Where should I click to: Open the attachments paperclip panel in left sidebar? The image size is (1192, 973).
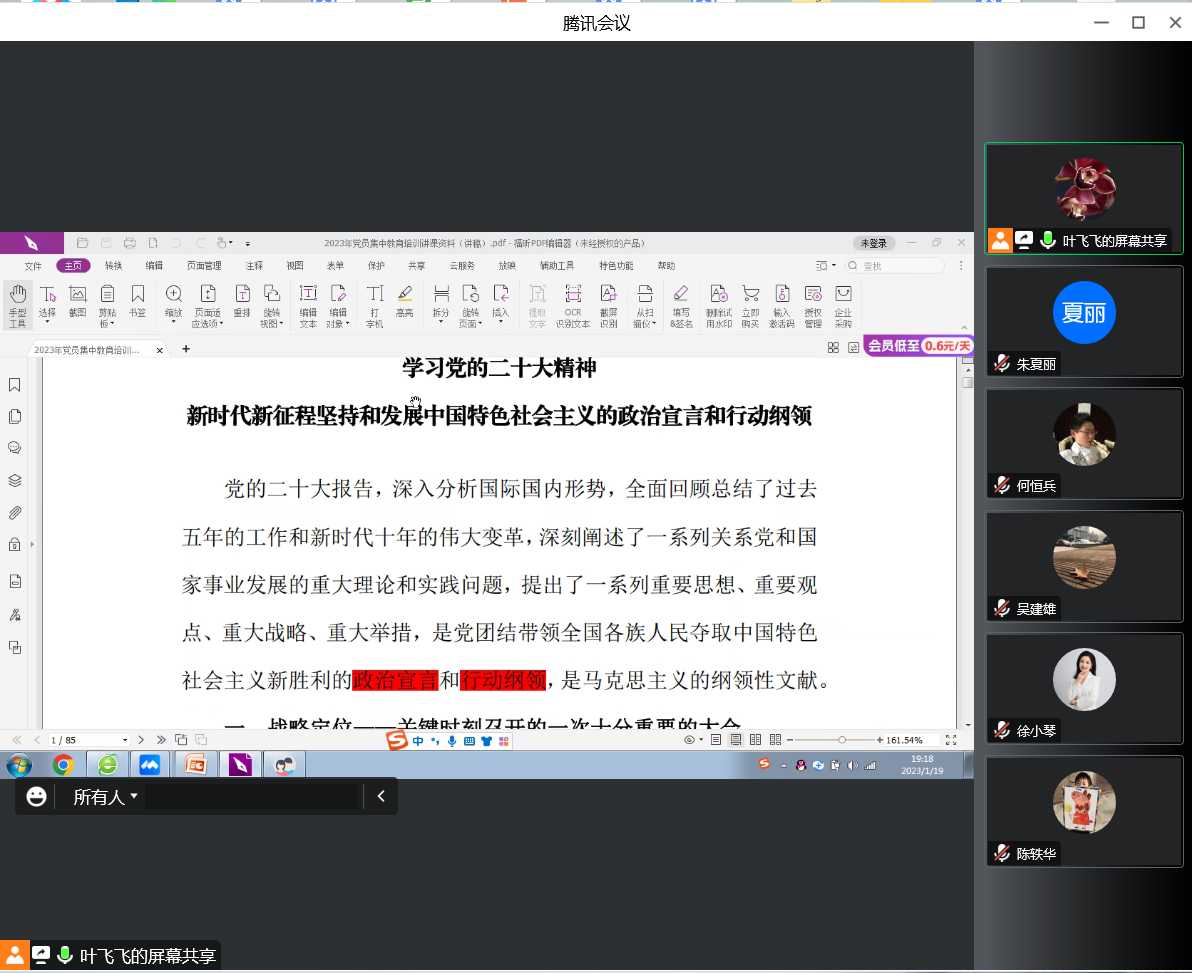(x=15, y=513)
